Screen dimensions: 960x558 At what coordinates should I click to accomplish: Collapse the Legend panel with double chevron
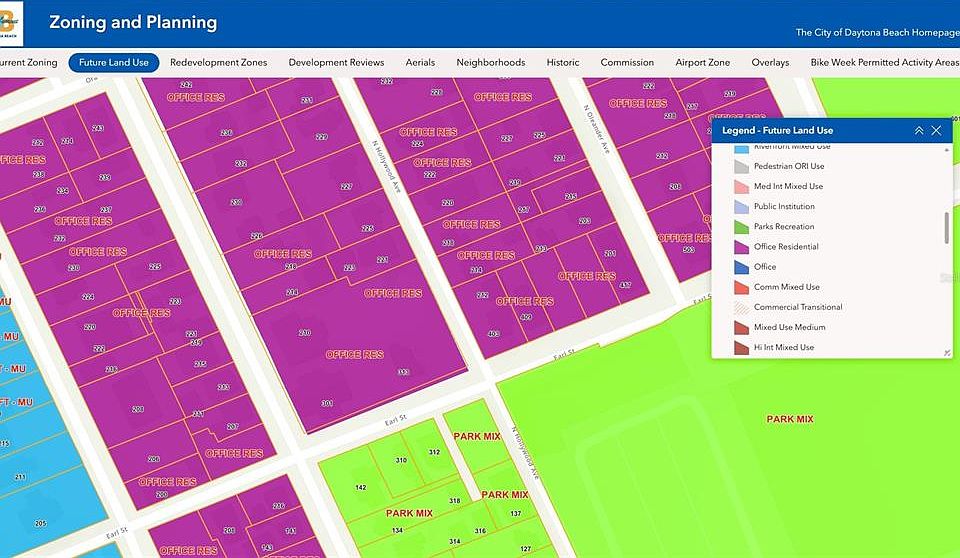[918, 130]
